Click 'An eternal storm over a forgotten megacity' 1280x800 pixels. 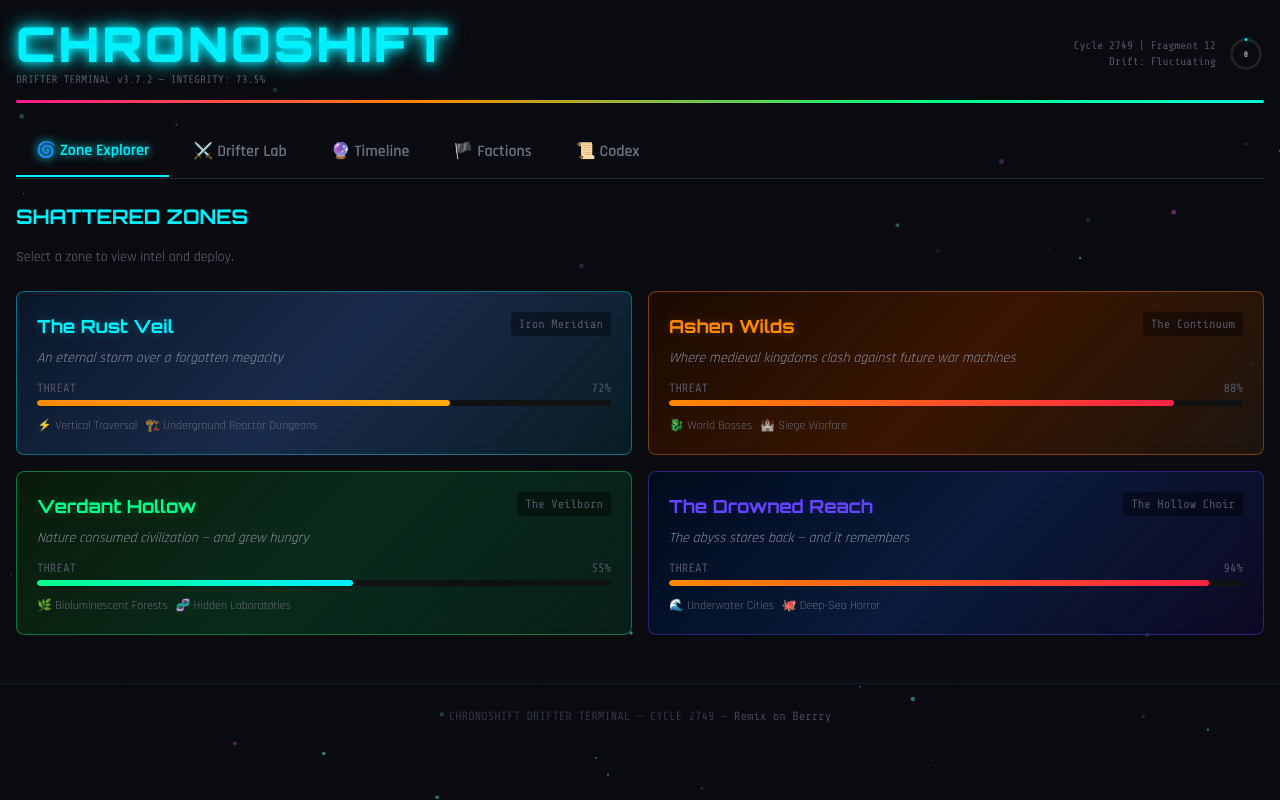pos(160,358)
